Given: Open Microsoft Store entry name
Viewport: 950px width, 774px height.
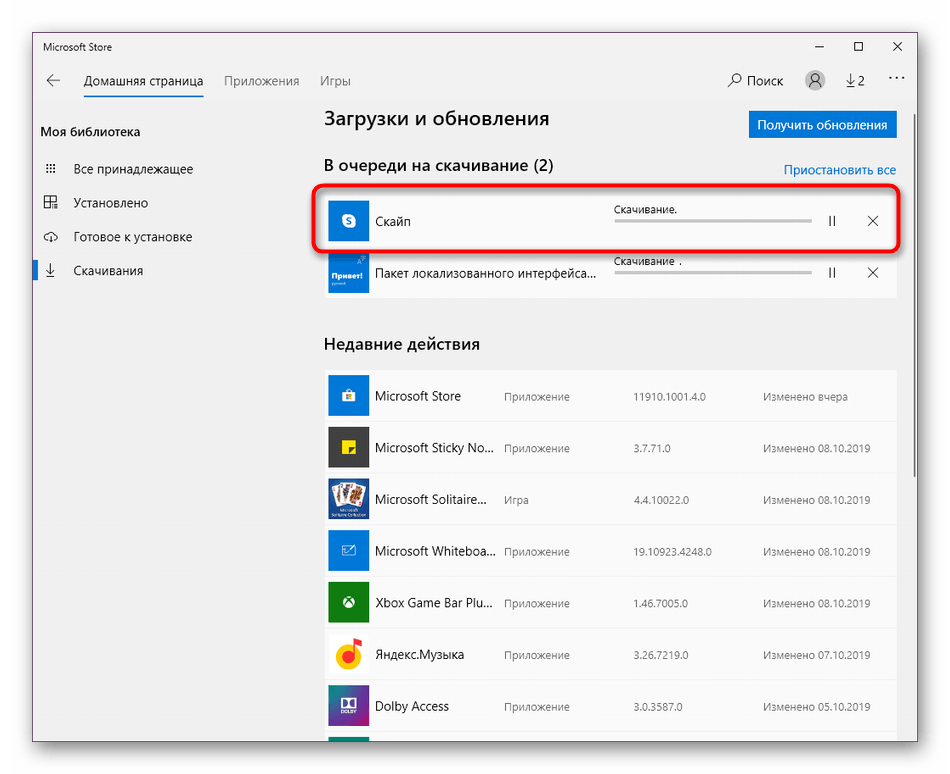Looking at the screenshot, I should 417,396.
